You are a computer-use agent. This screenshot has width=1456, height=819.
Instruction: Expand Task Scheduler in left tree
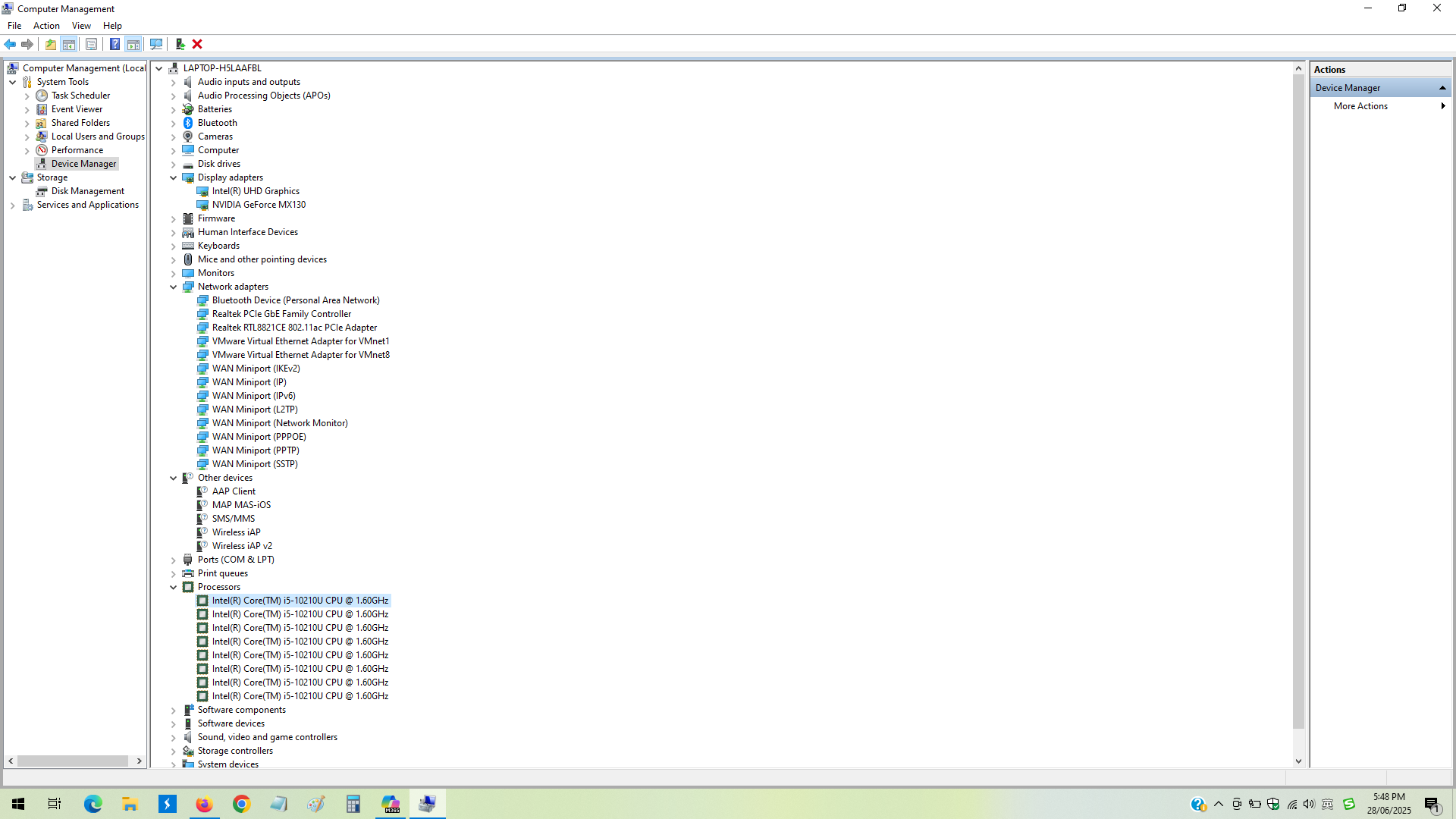pyautogui.click(x=27, y=96)
